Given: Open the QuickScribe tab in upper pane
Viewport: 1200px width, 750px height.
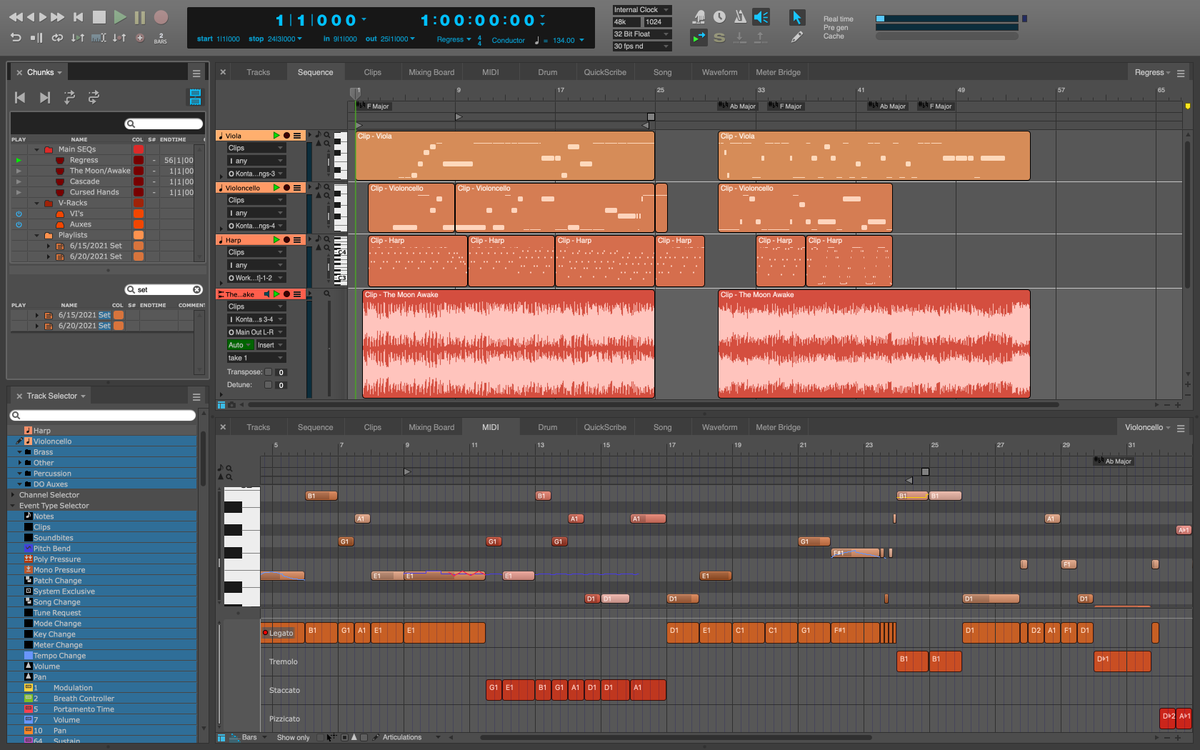Looking at the screenshot, I should tap(605, 72).
